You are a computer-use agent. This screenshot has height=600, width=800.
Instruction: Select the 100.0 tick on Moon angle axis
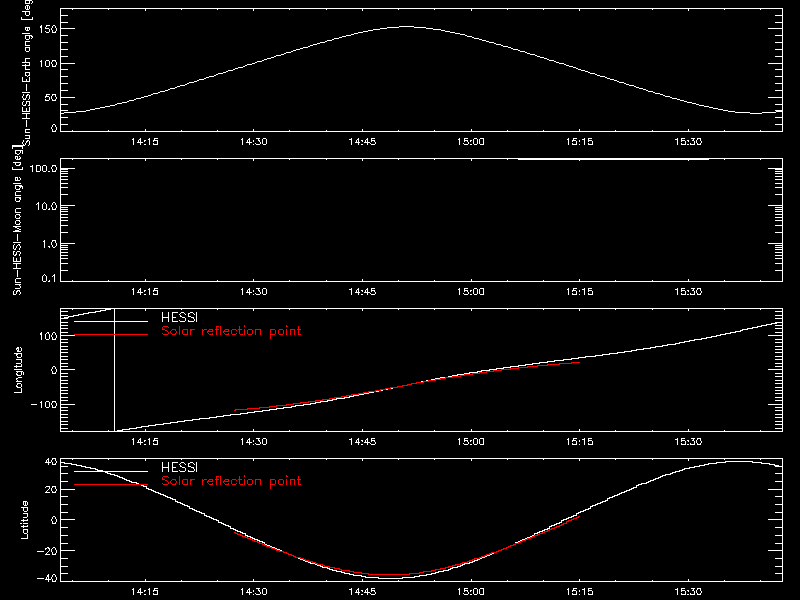[x=43, y=169]
